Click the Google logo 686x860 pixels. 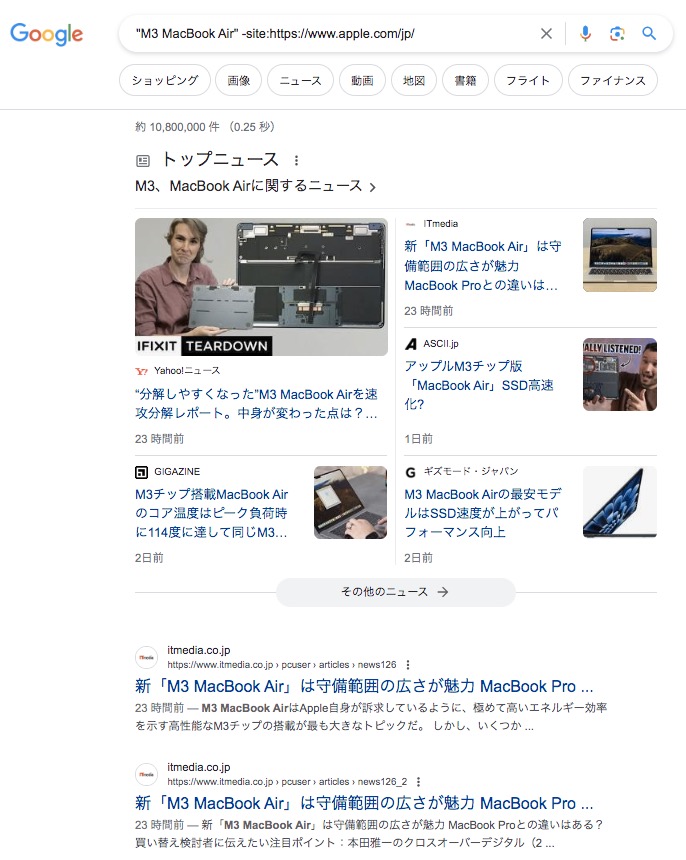coord(47,34)
